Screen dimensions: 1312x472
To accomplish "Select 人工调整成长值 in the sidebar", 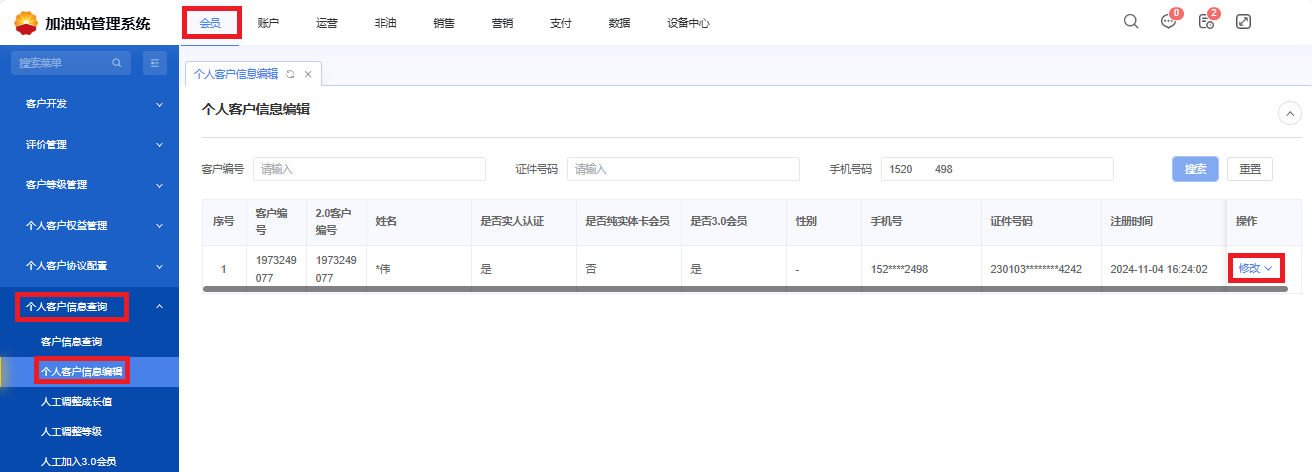I will 76,402.
